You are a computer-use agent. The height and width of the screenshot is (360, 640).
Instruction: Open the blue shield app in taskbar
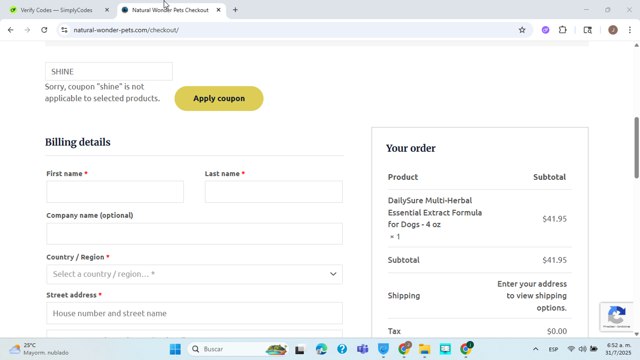[x=383, y=349]
